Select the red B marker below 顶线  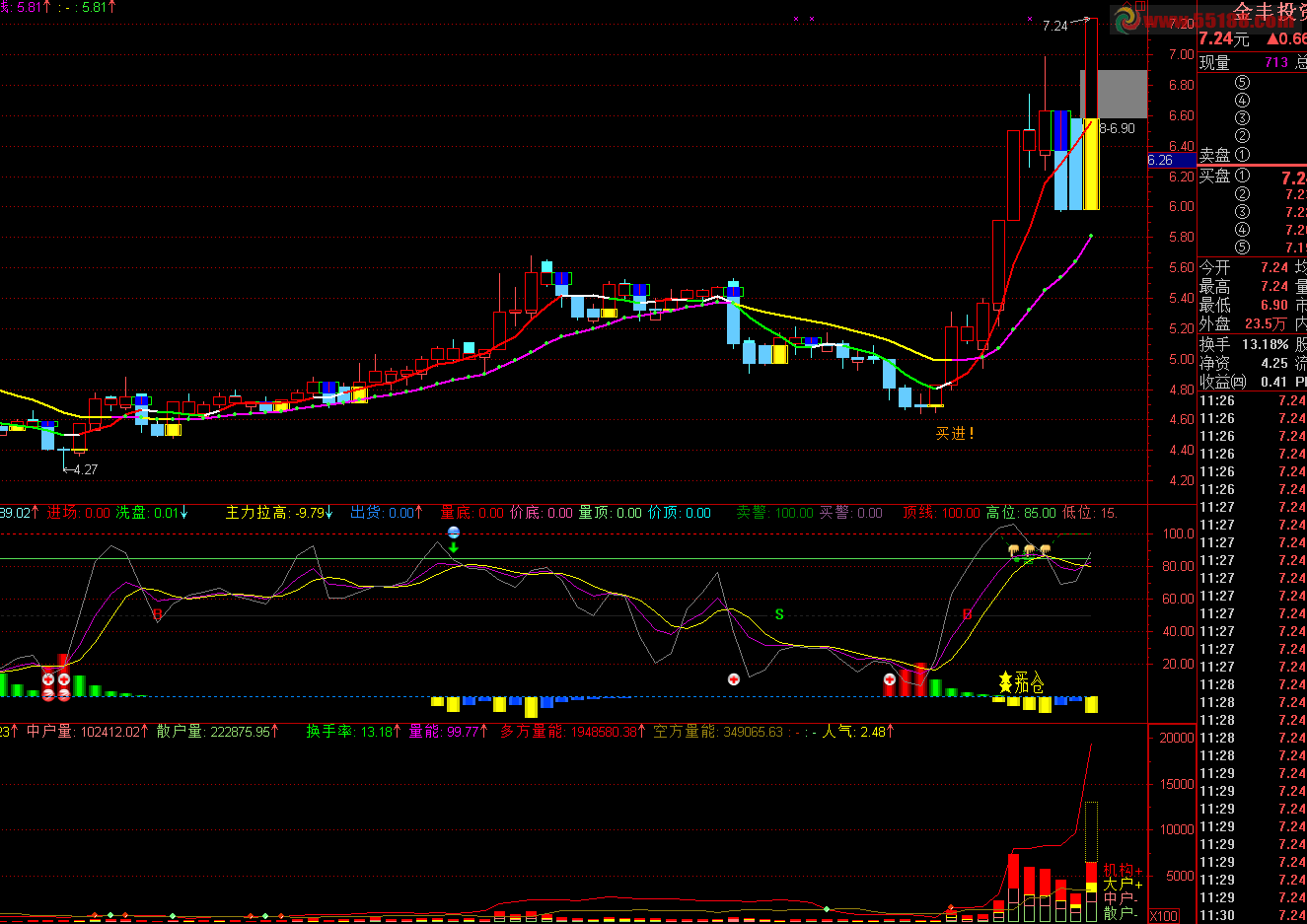click(967, 614)
